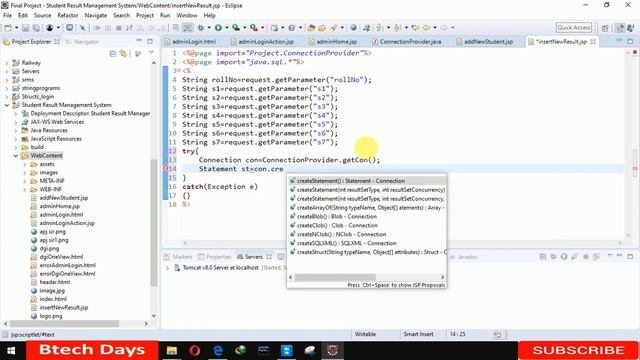Select errorAdminLogin.html in Project Explorer
Viewport: 640px width, 360px height.
67,265
